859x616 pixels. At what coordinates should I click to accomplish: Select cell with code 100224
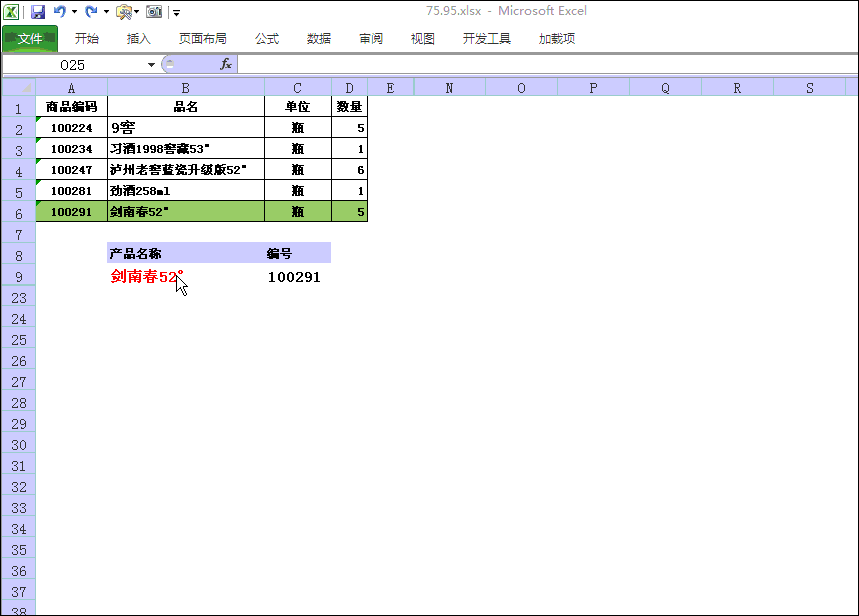pyautogui.click(x=71, y=128)
